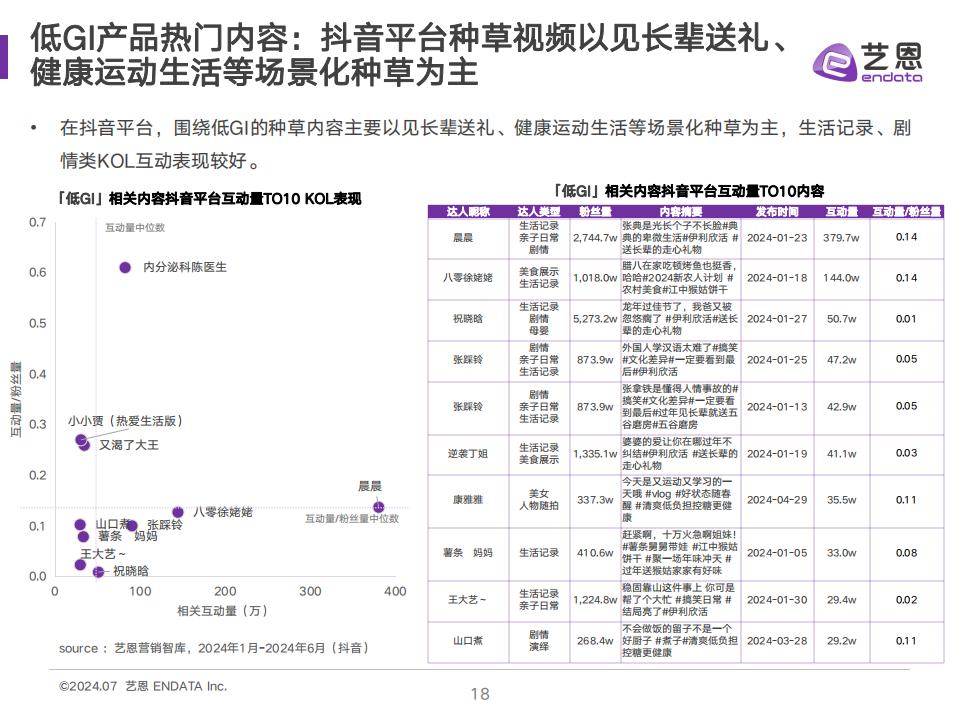Click the 42.9w interaction value

[841, 407]
